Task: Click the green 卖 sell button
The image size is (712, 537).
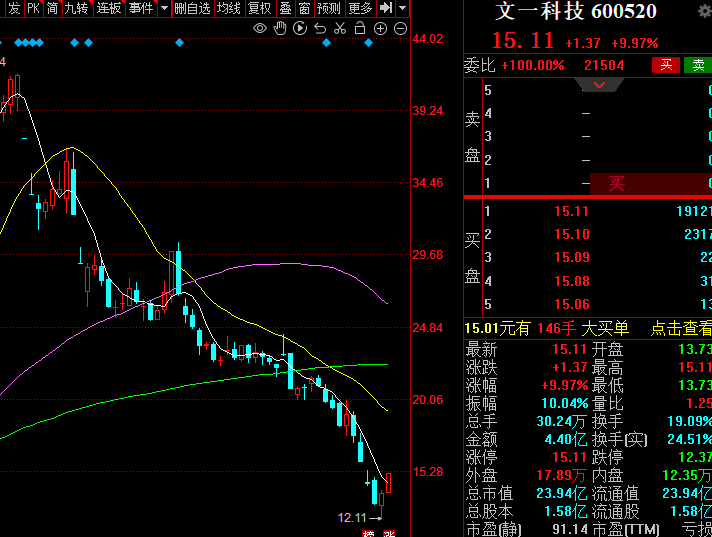Action: coord(698,65)
